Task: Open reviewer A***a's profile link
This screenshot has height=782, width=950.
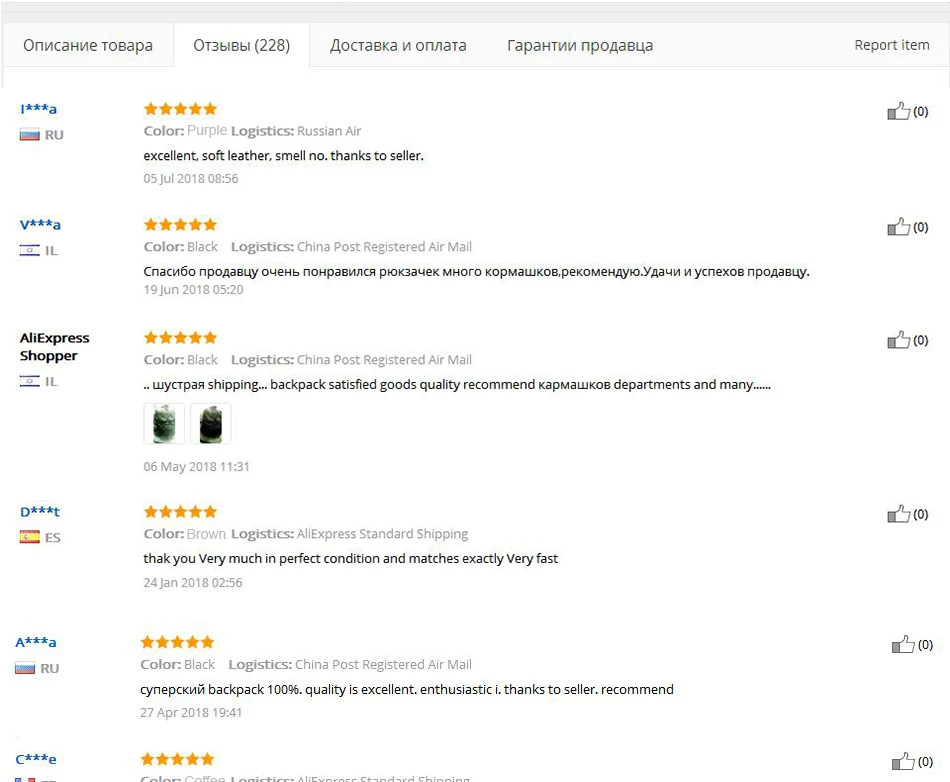Action: click(x=36, y=642)
